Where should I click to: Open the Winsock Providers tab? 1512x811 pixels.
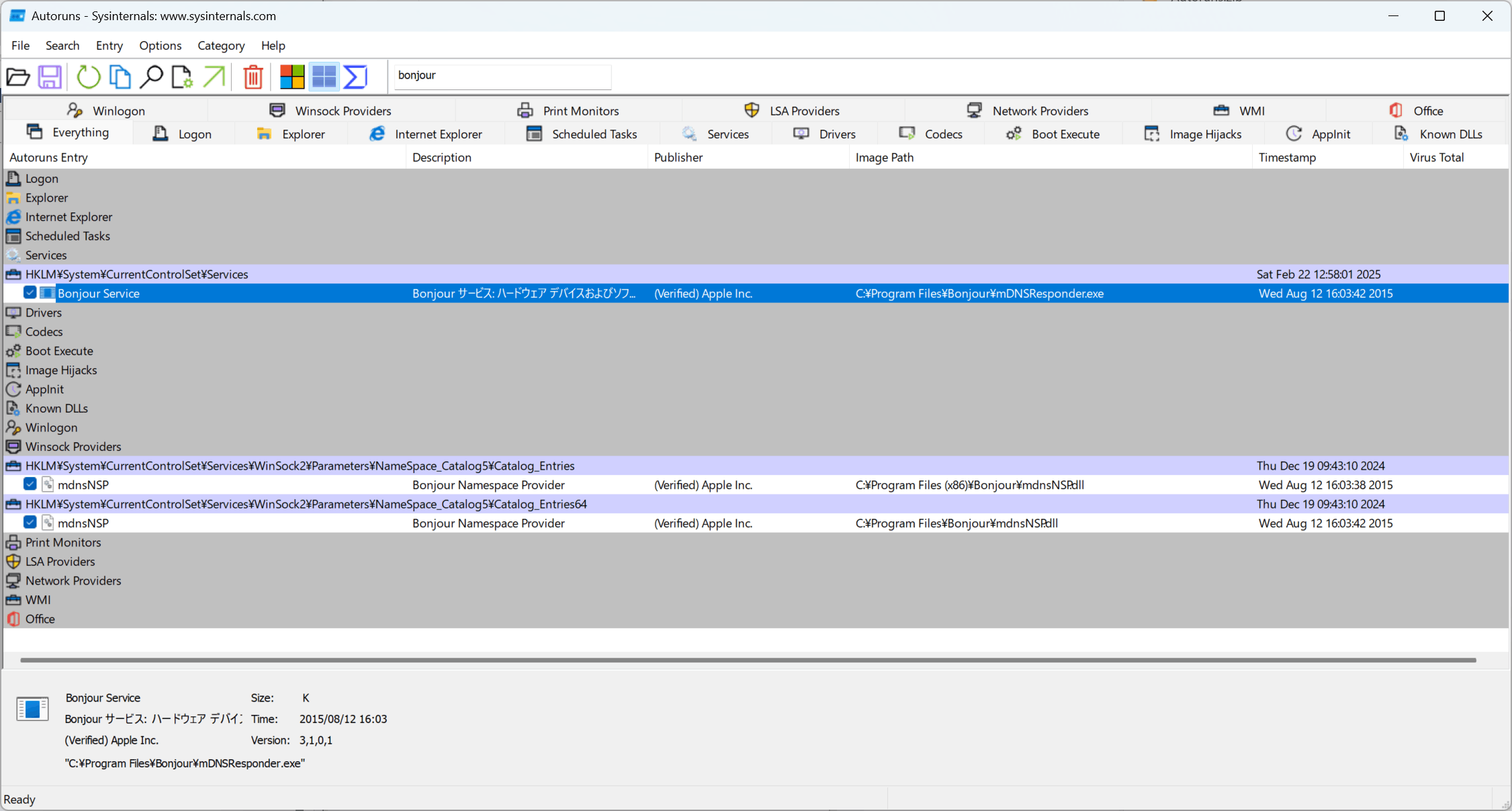click(330, 111)
